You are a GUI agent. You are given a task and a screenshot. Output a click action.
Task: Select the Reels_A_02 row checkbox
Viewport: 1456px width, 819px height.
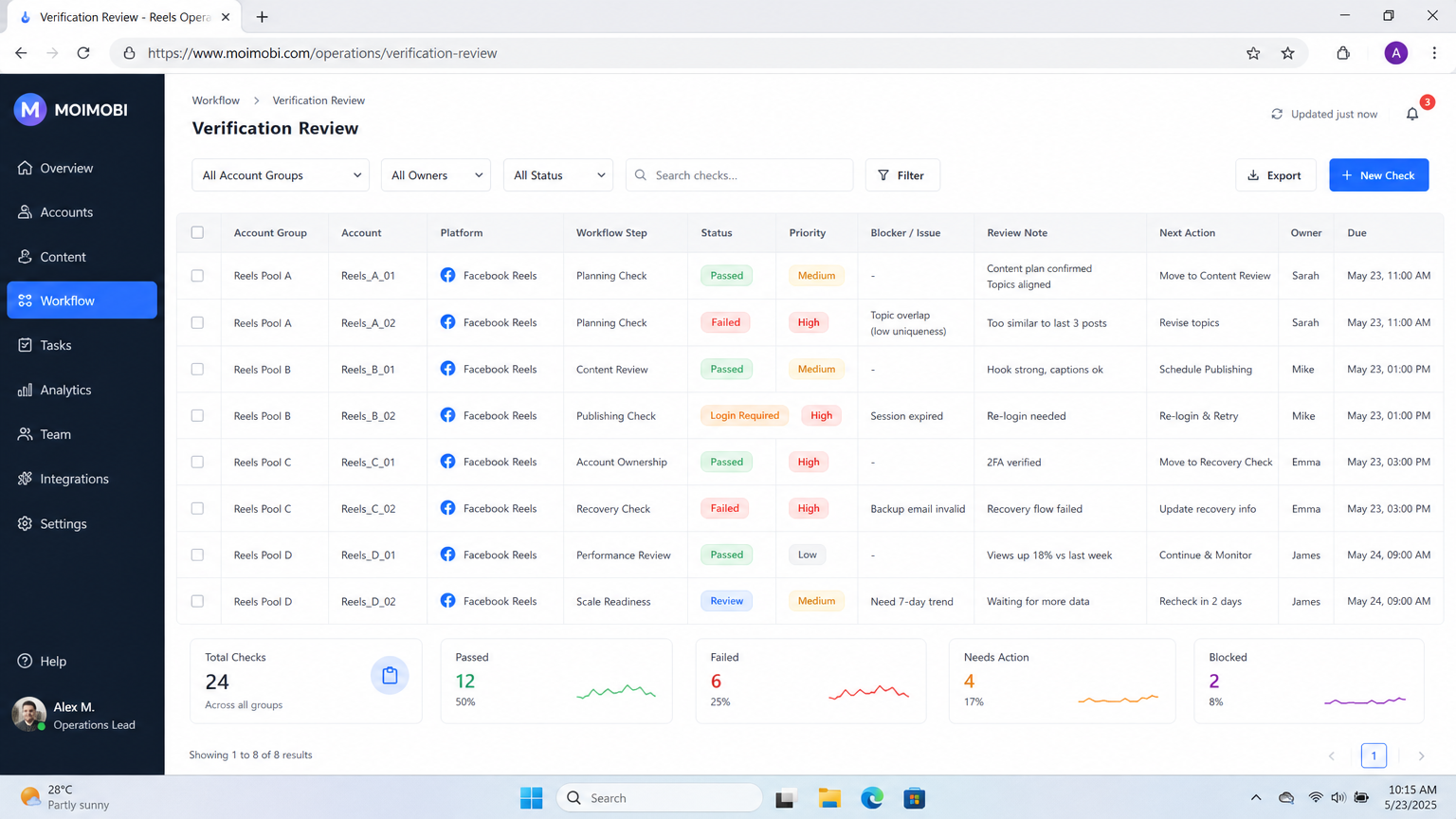tap(197, 322)
